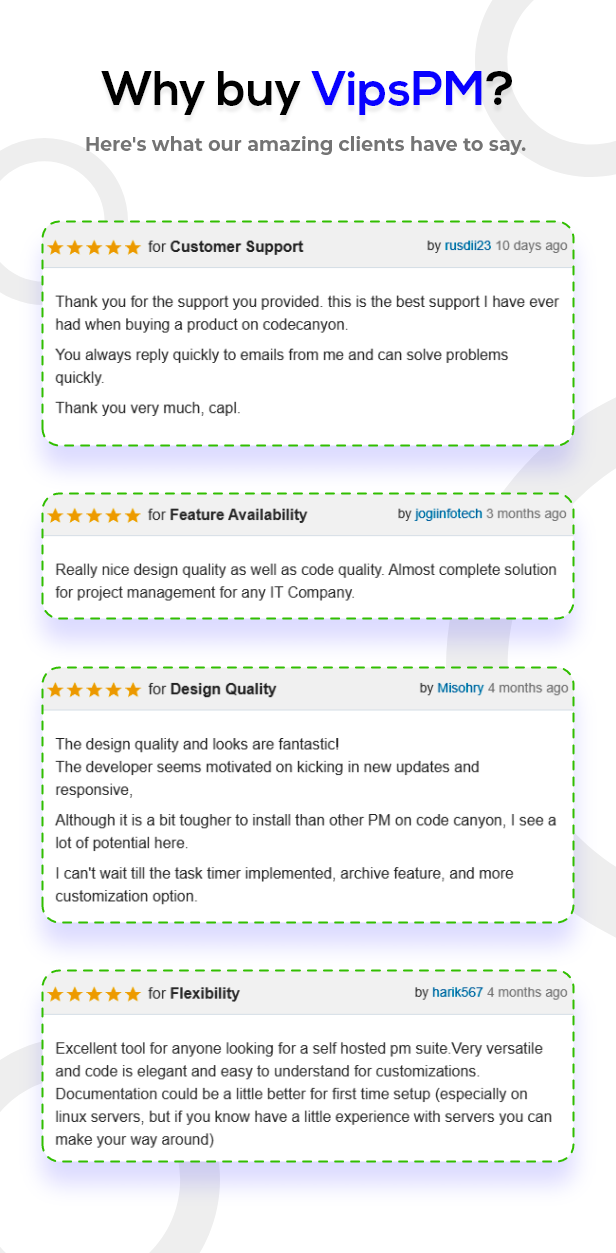This screenshot has height=1253, width=616.
Task: Click the star rating in Customer Support review
Action: [95, 247]
